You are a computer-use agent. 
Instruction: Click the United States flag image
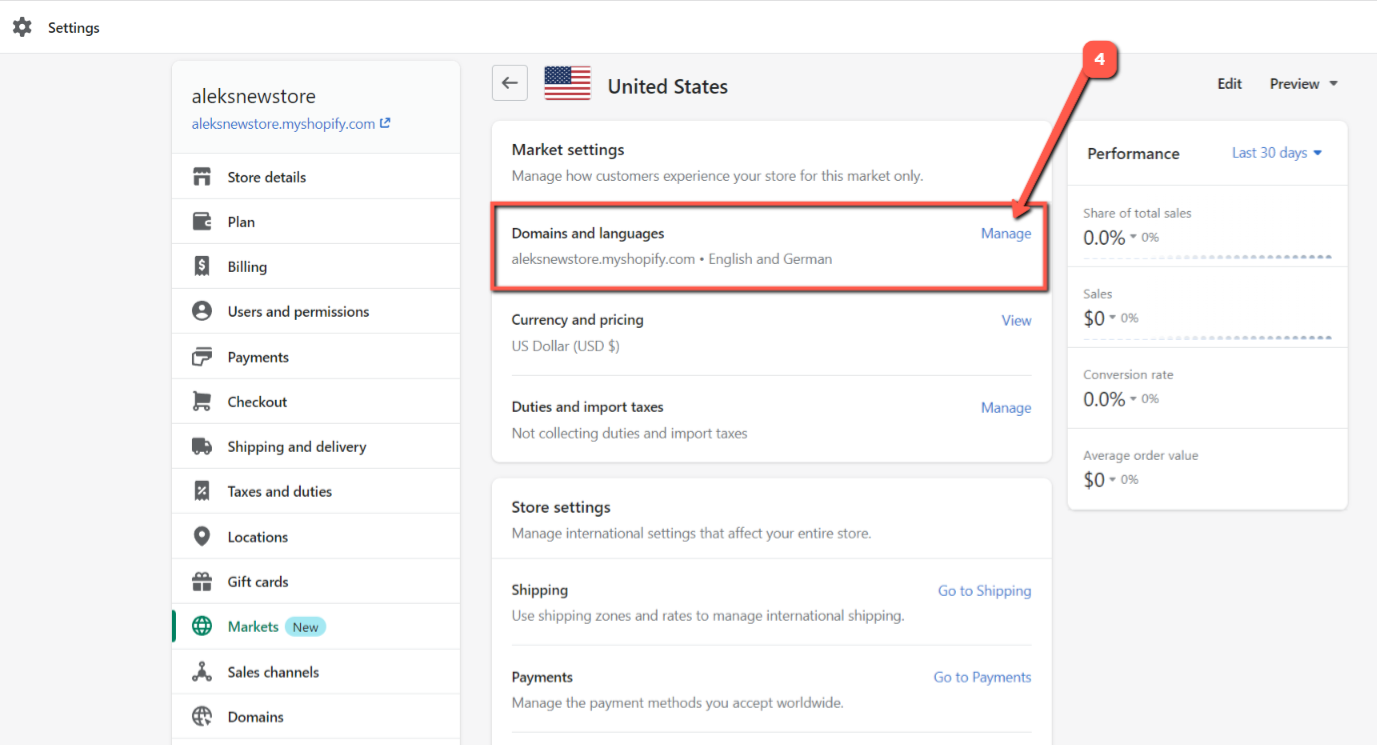pyautogui.click(x=568, y=84)
